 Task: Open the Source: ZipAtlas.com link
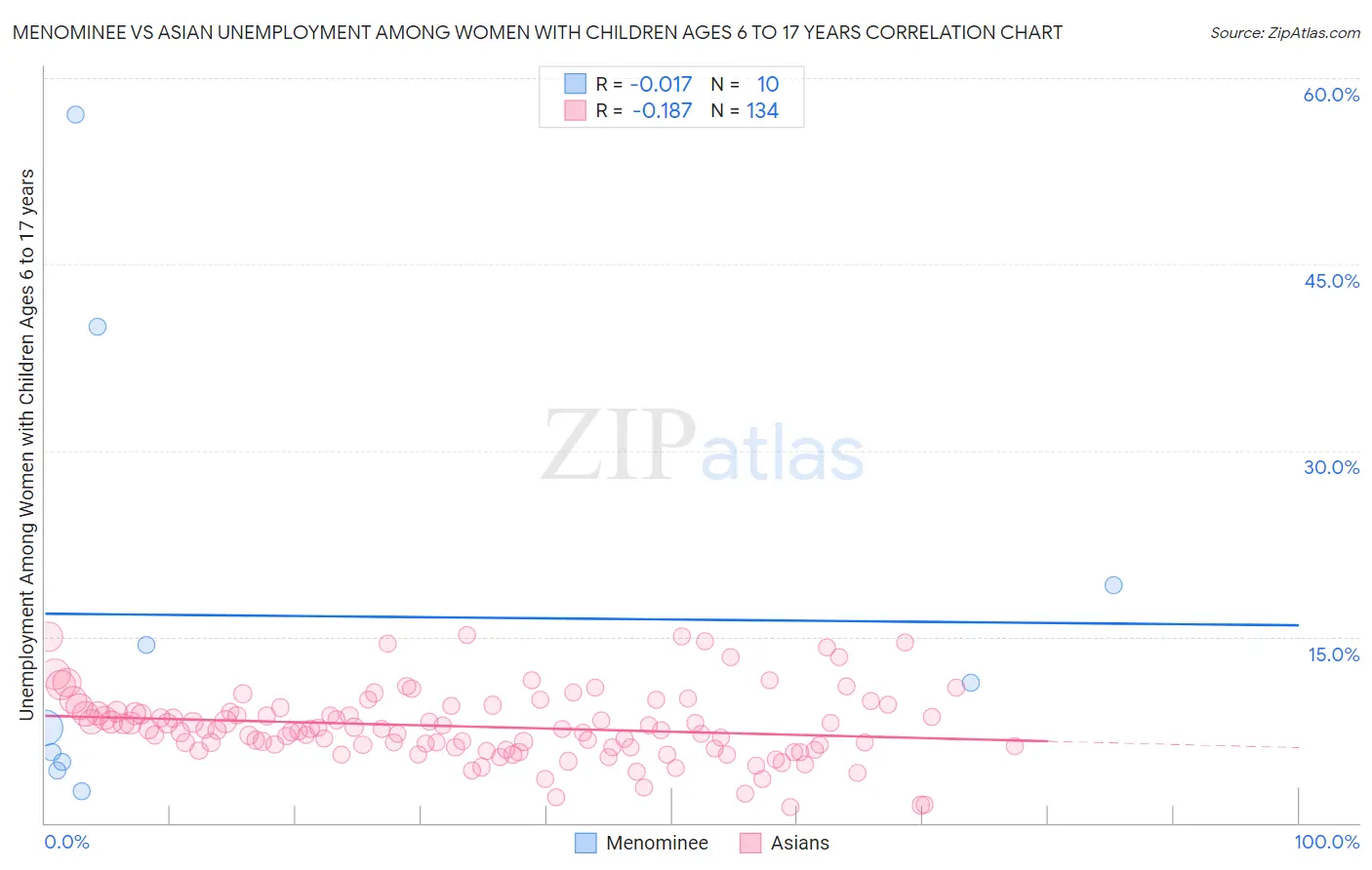tap(1285, 32)
